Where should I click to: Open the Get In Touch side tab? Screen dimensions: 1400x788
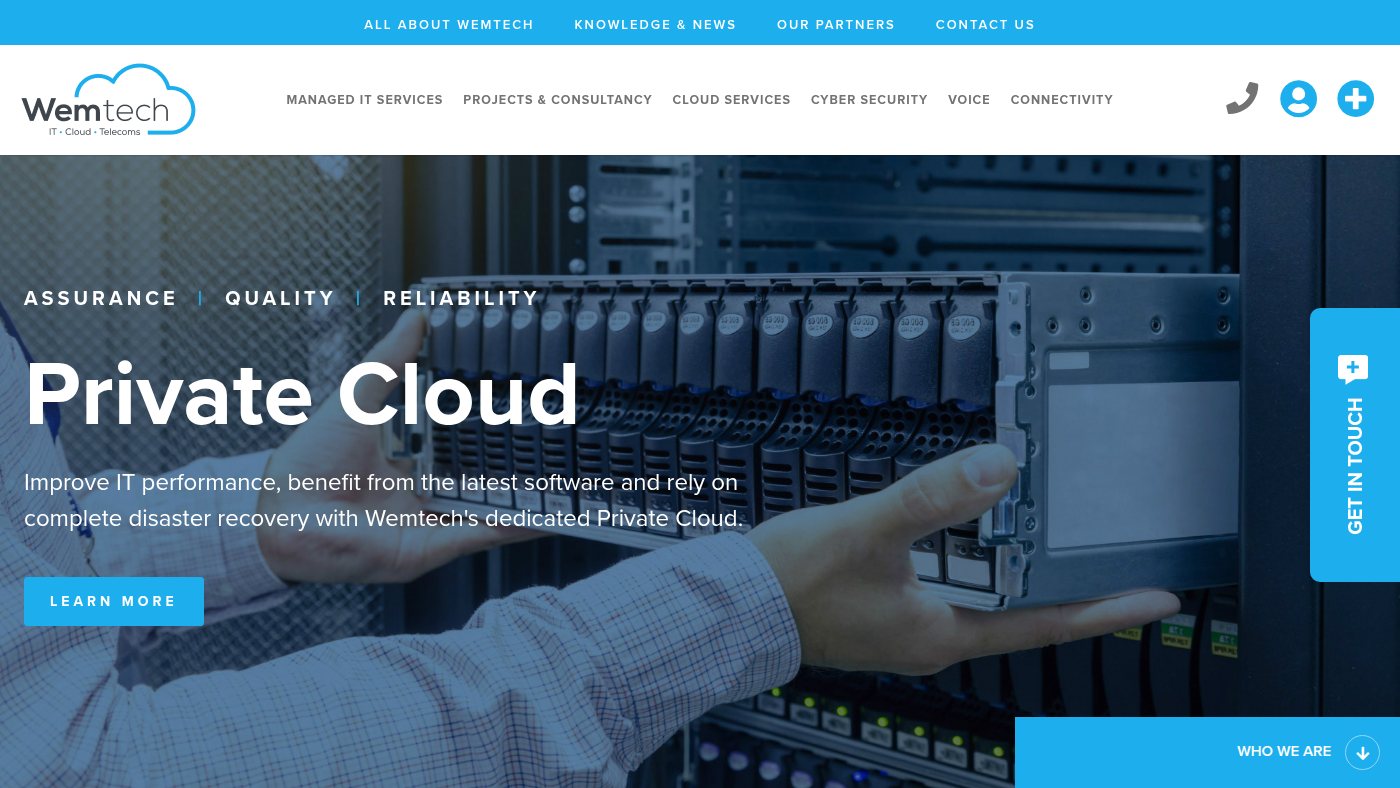(x=1355, y=445)
